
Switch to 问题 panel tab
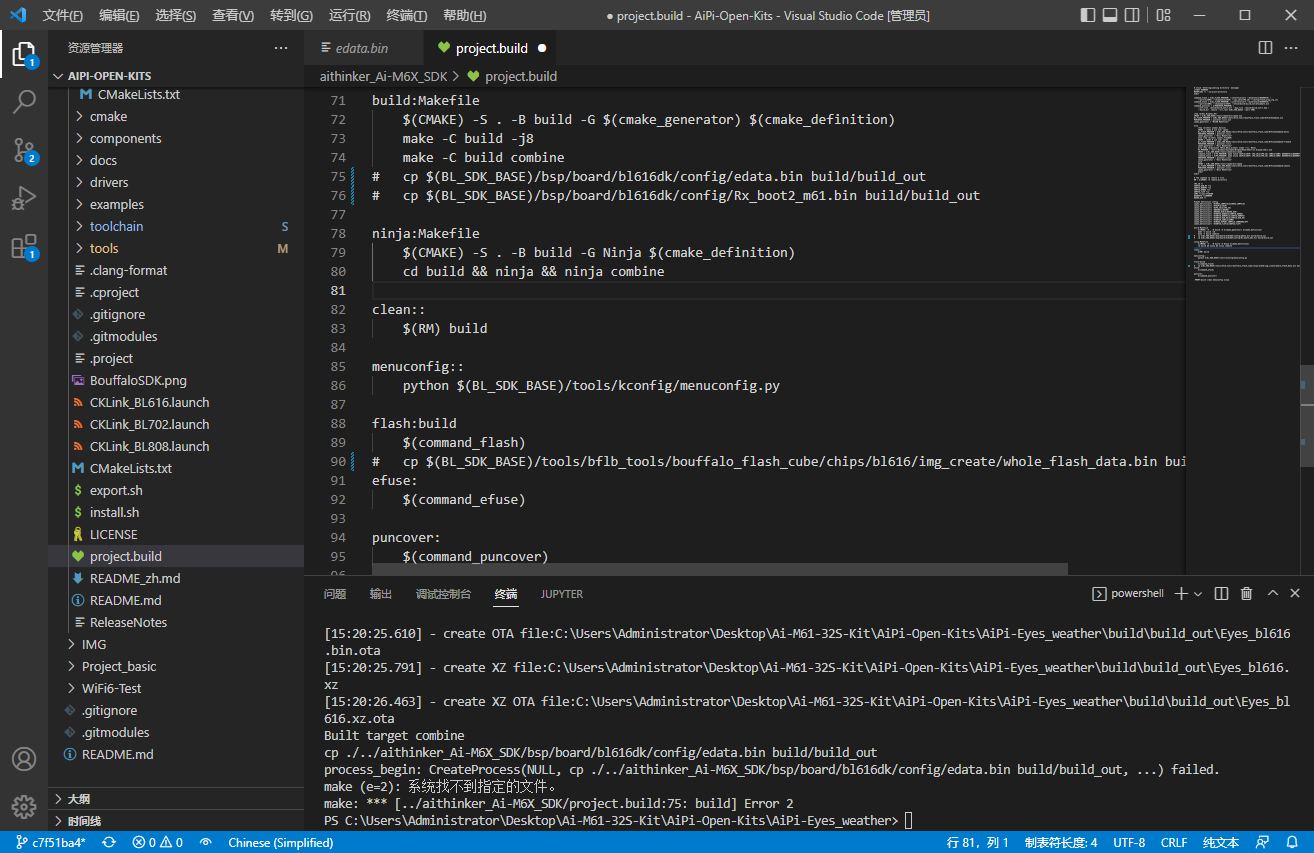point(335,593)
